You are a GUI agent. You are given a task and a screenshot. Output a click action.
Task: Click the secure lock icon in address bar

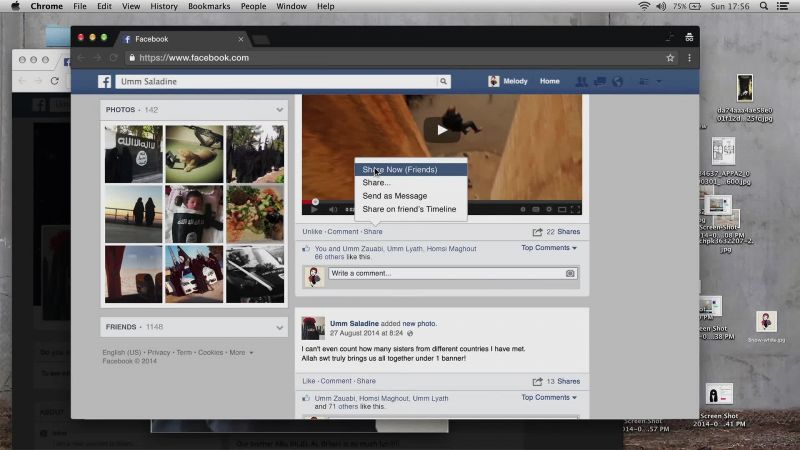[x=132, y=58]
